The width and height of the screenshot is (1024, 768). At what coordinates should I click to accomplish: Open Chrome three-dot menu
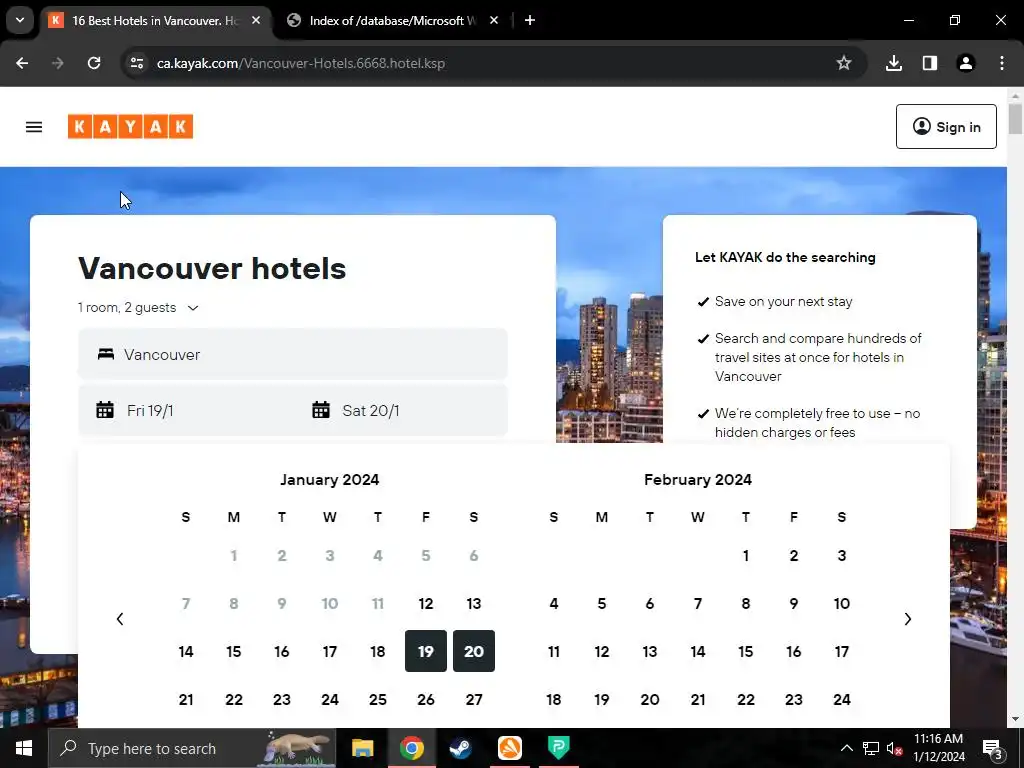point(1002,63)
